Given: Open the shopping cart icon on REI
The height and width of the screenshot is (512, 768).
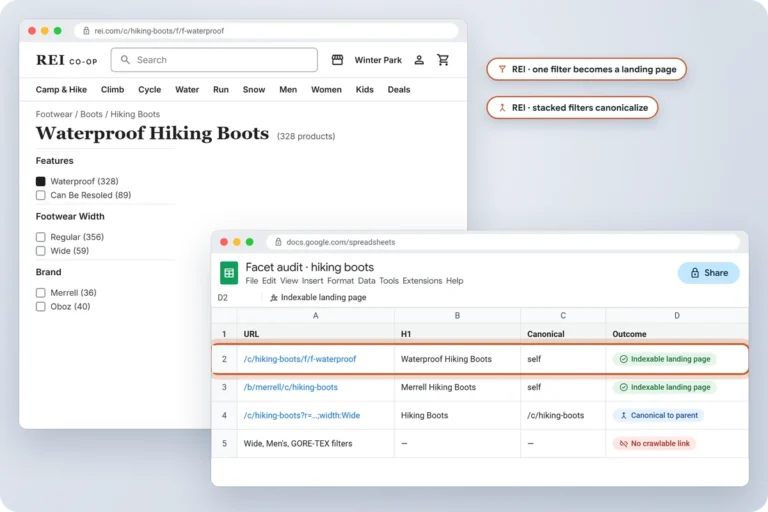Looking at the screenshot, I should 443,60.
